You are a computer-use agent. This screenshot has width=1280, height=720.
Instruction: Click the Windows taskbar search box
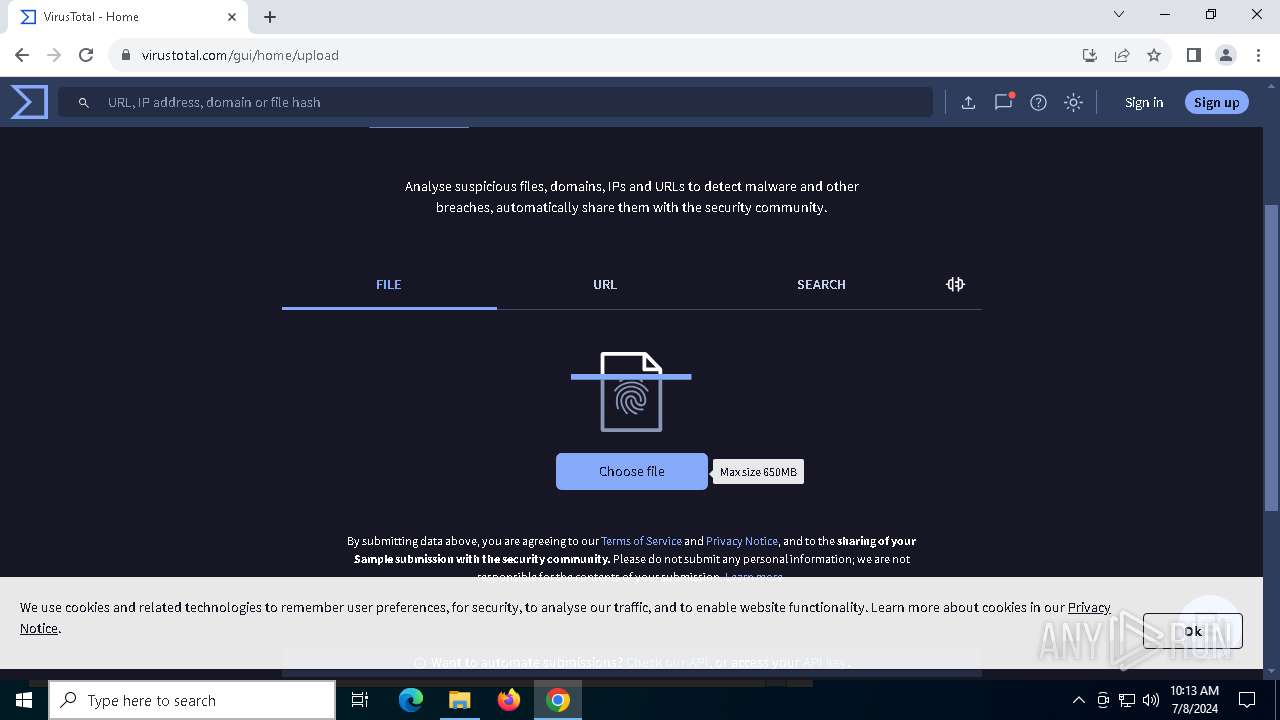click(192, 700)
